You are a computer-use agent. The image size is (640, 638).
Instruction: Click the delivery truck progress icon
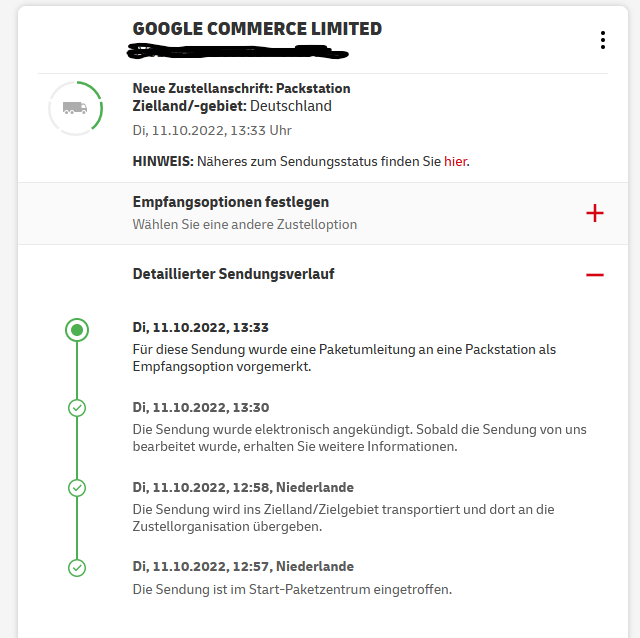point(75,108)
